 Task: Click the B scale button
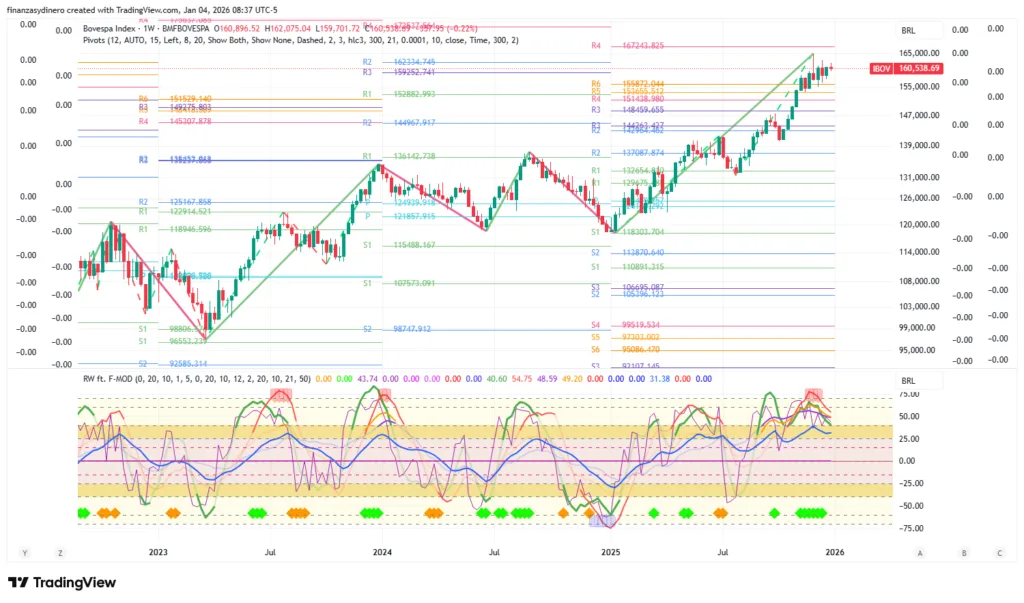click(x=964, y=552)
